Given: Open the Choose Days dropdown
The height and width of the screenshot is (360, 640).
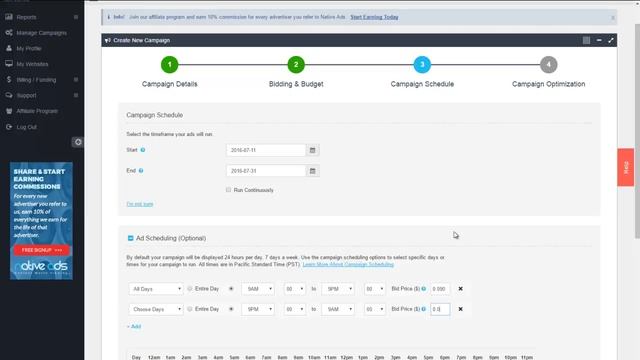Looking at the screenshot, I should 156,309.
